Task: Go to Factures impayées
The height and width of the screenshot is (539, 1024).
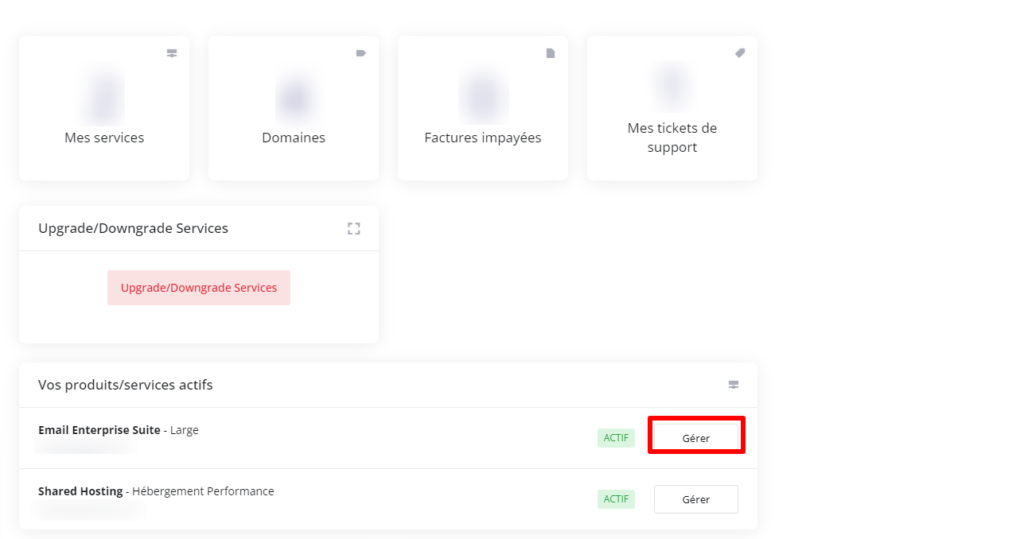Action: [x=482, y=138]
